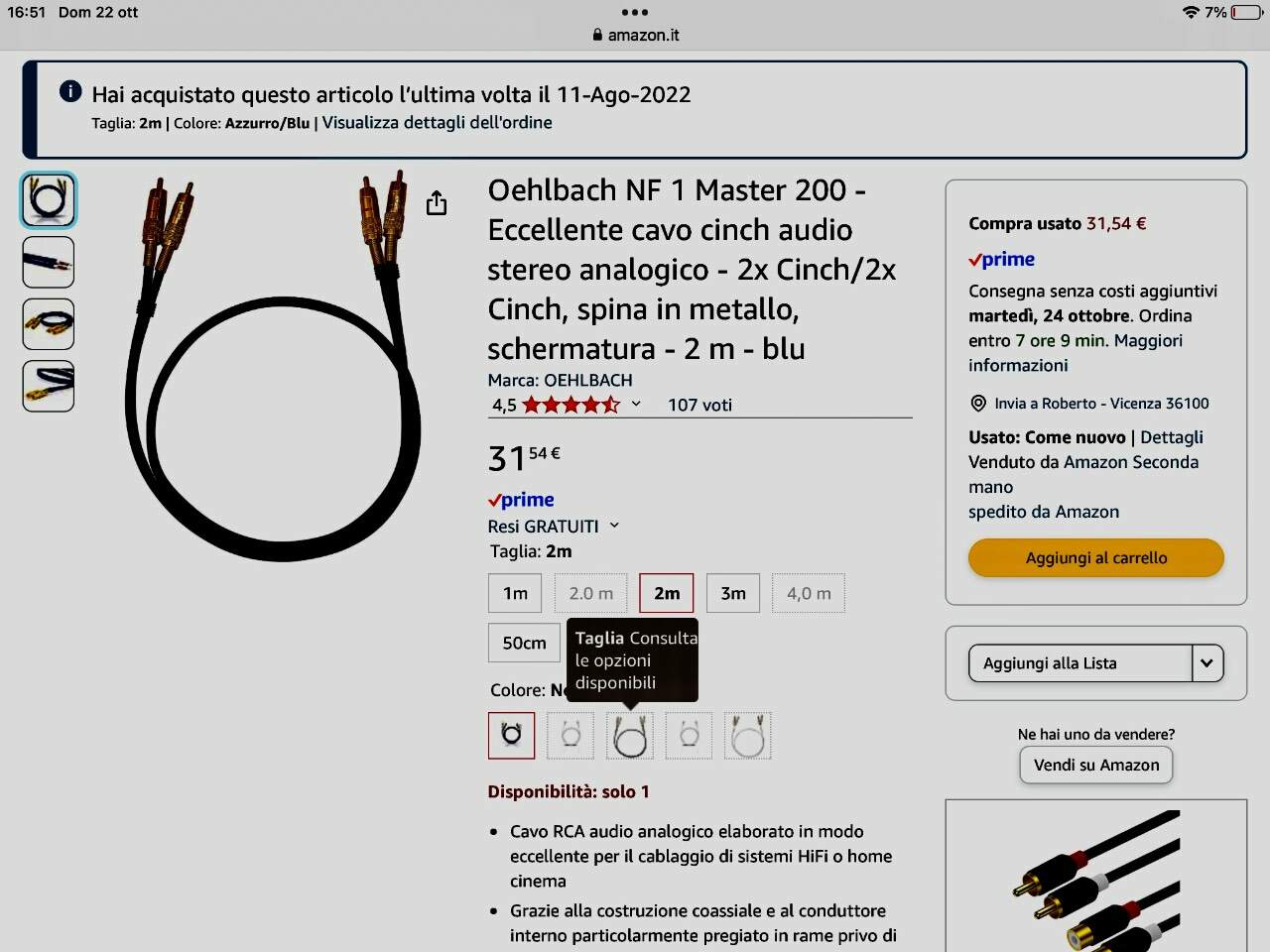Tap the Wi-Fi status icon
The height and width of the screenshot is (952, 1270).
coord(1191,12)
